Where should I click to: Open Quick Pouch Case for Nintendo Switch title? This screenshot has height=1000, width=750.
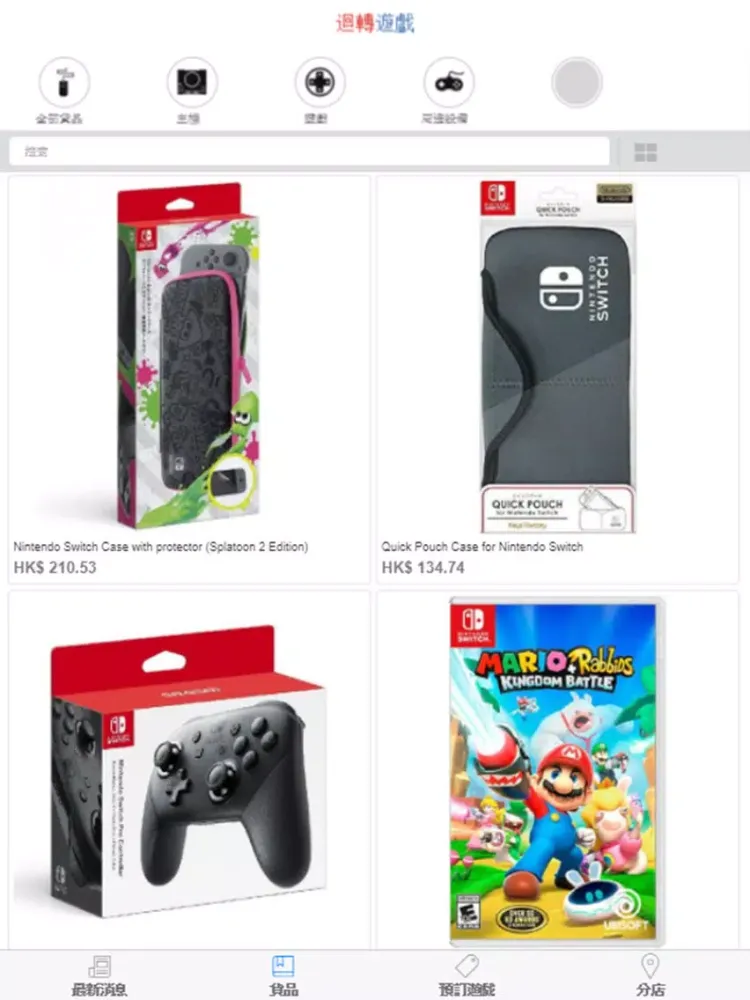(x=482, y=547)
